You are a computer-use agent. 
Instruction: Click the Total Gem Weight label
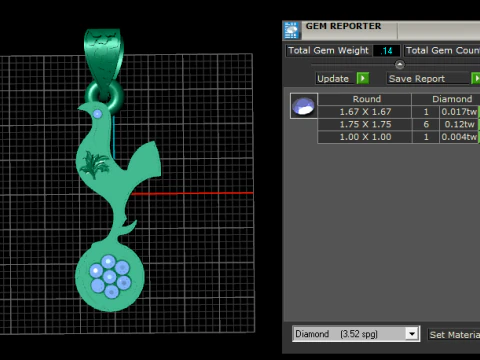point(328,51)
